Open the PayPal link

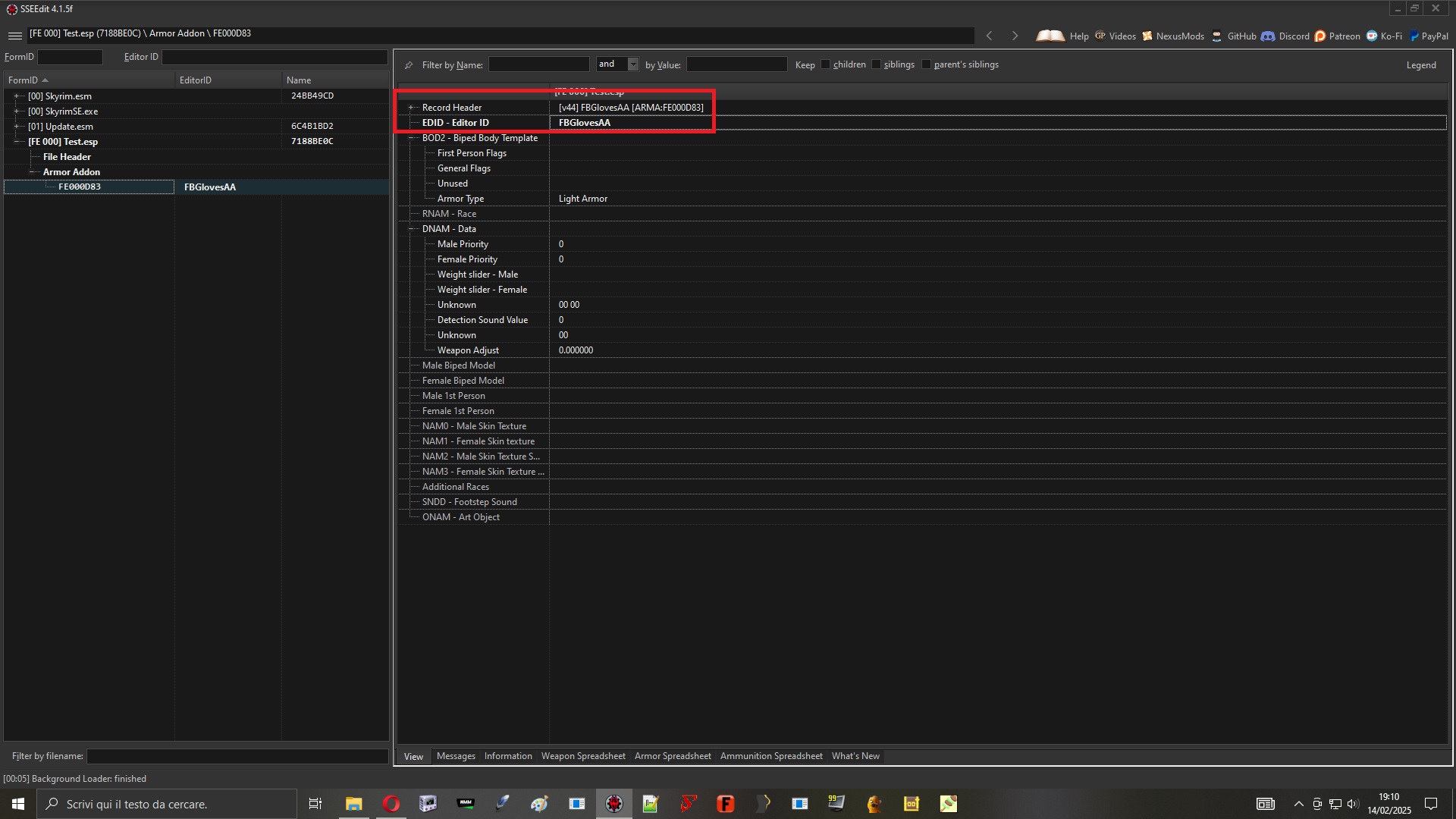point(1429,36)
